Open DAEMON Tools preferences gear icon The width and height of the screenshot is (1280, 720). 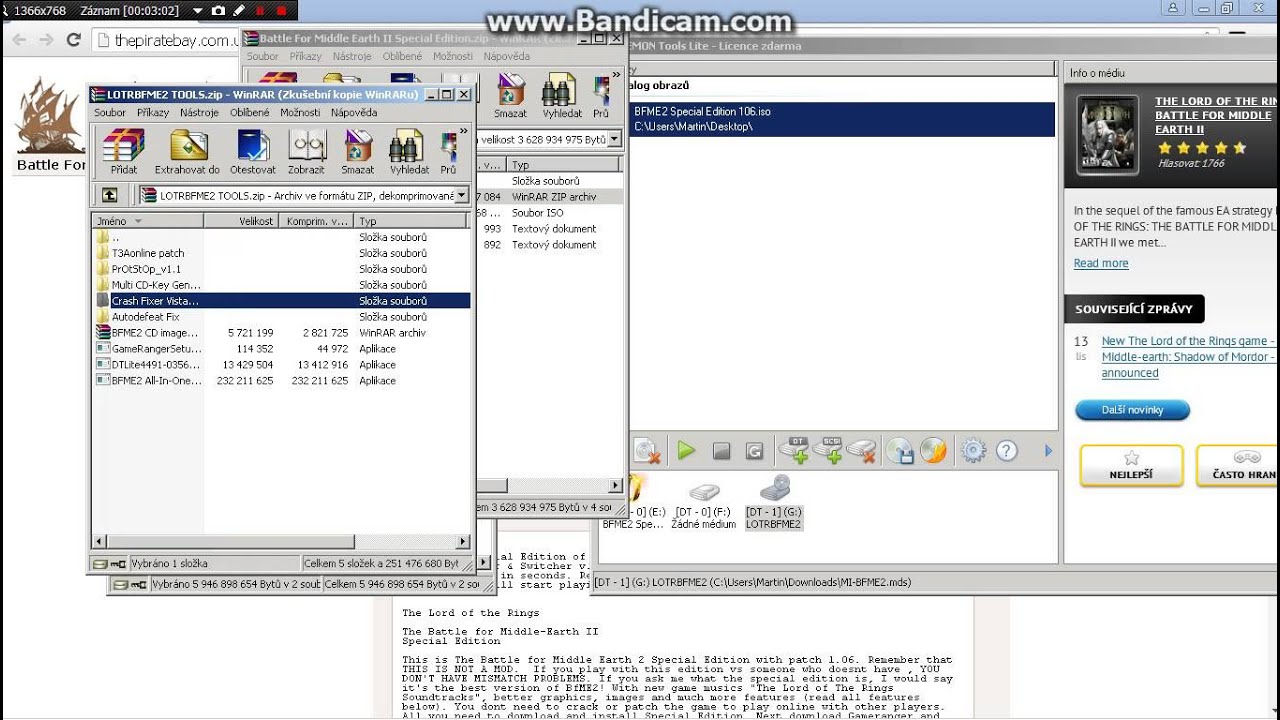tap(973, 451)
